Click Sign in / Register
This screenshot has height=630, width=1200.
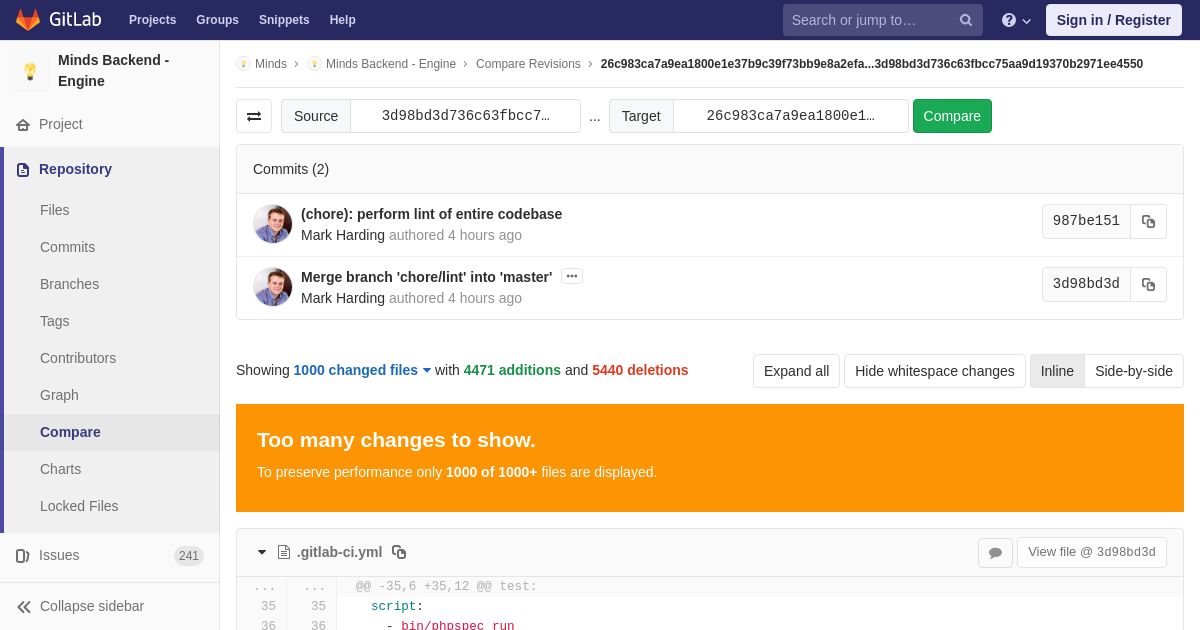tap(1113, 20)
